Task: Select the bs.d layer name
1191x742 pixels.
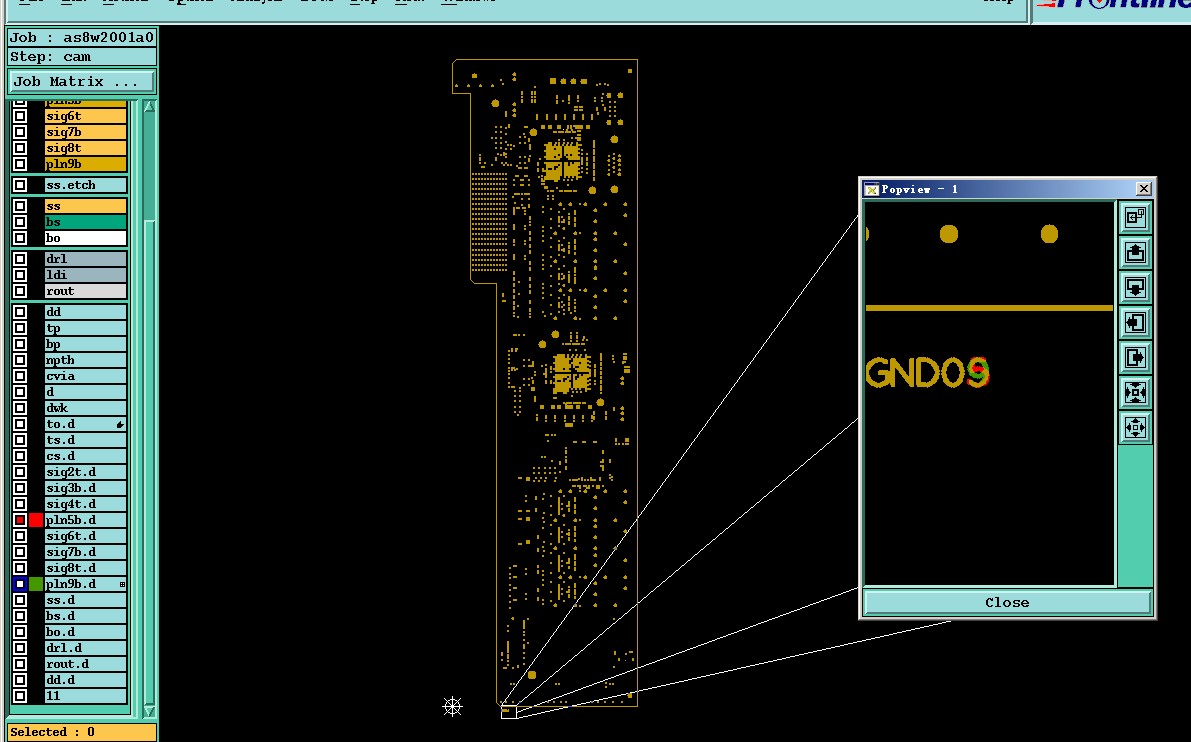Action: (85, 616)
